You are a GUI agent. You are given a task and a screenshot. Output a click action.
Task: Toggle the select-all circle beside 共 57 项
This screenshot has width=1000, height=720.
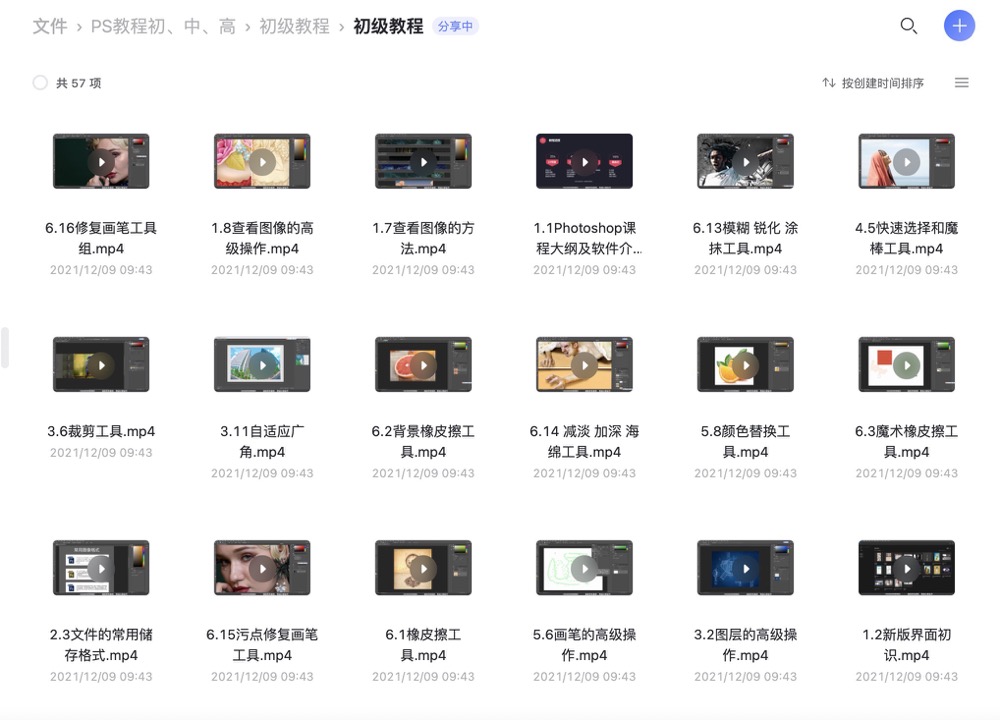coord(40,83)
